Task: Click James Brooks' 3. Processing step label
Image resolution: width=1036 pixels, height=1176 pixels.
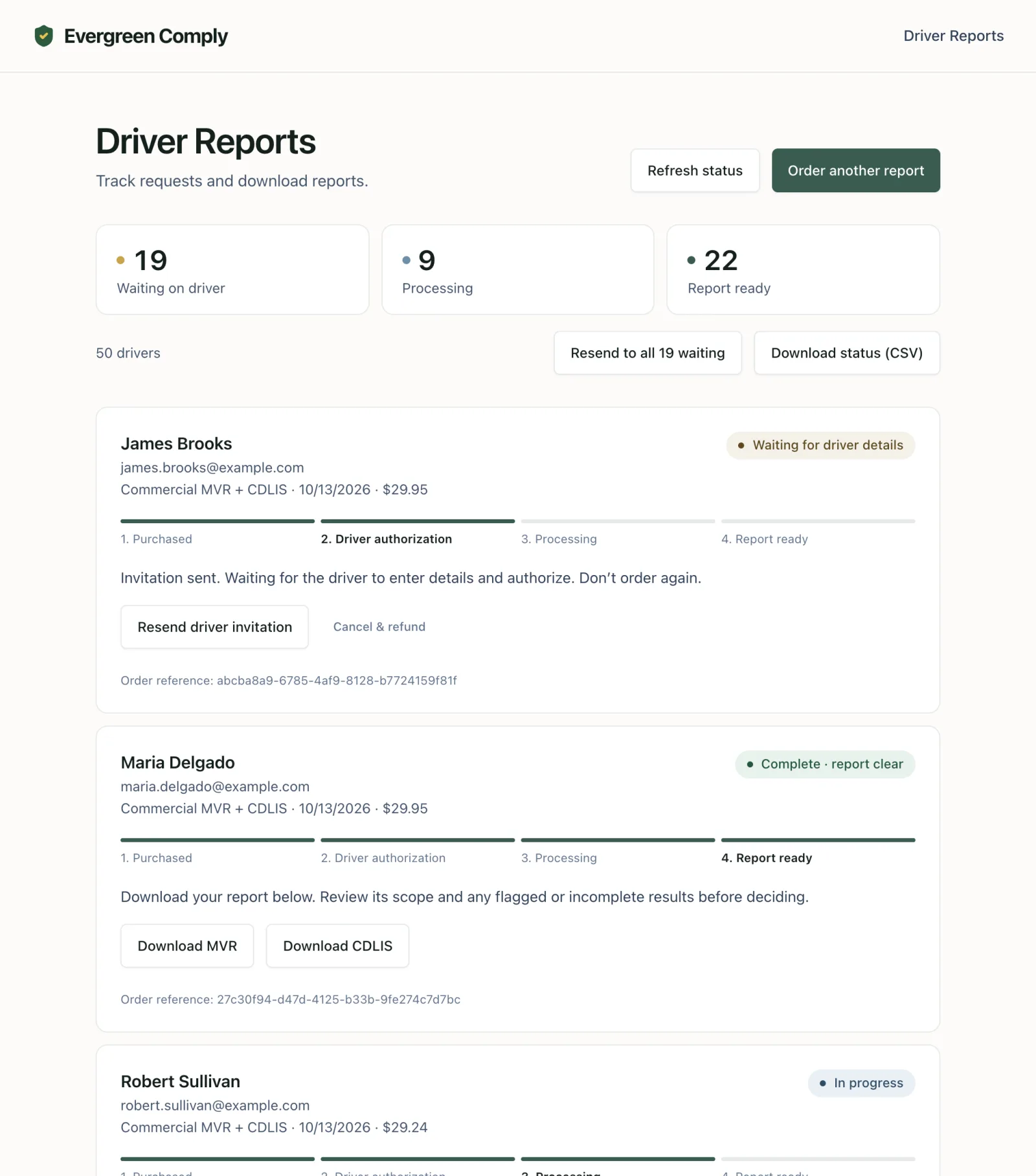Action: (559, 539)
